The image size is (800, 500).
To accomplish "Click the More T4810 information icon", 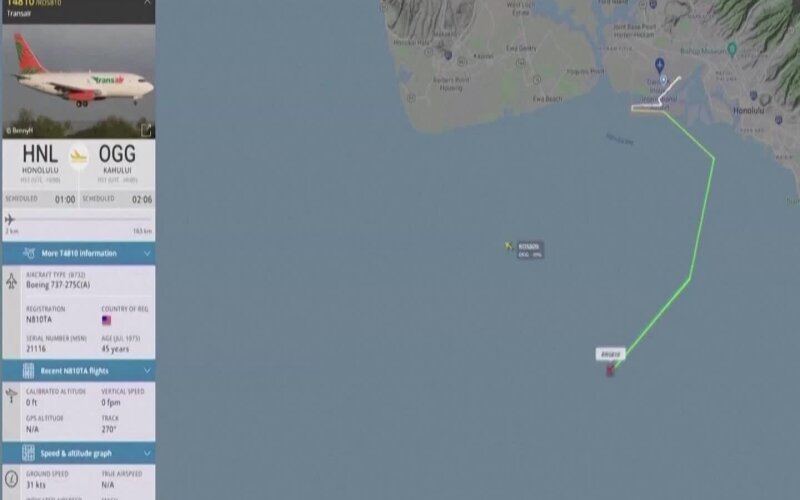I will tap(29, 253).
